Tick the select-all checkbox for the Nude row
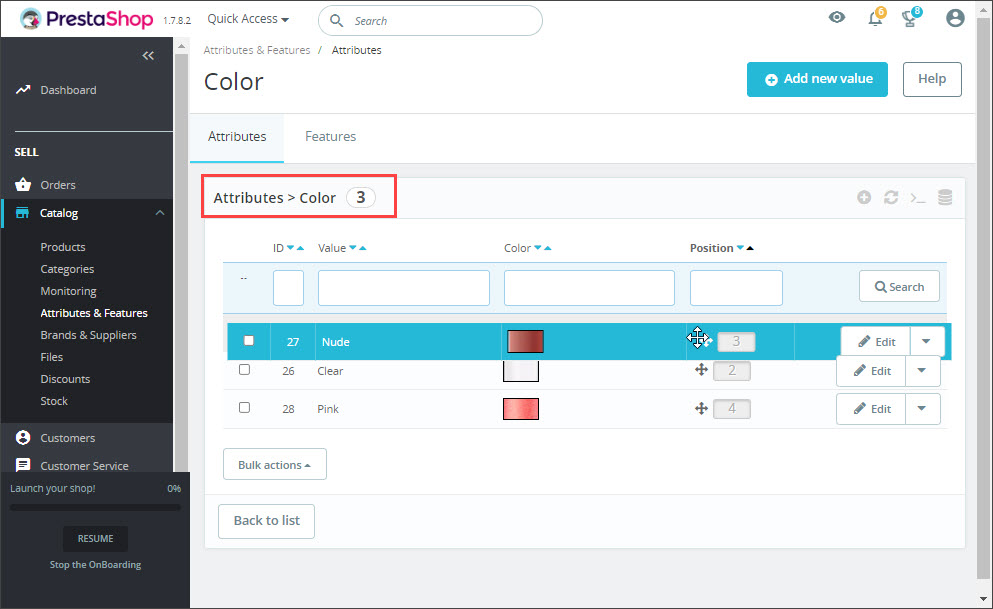 pyautogui.click(x=248, y=340)
